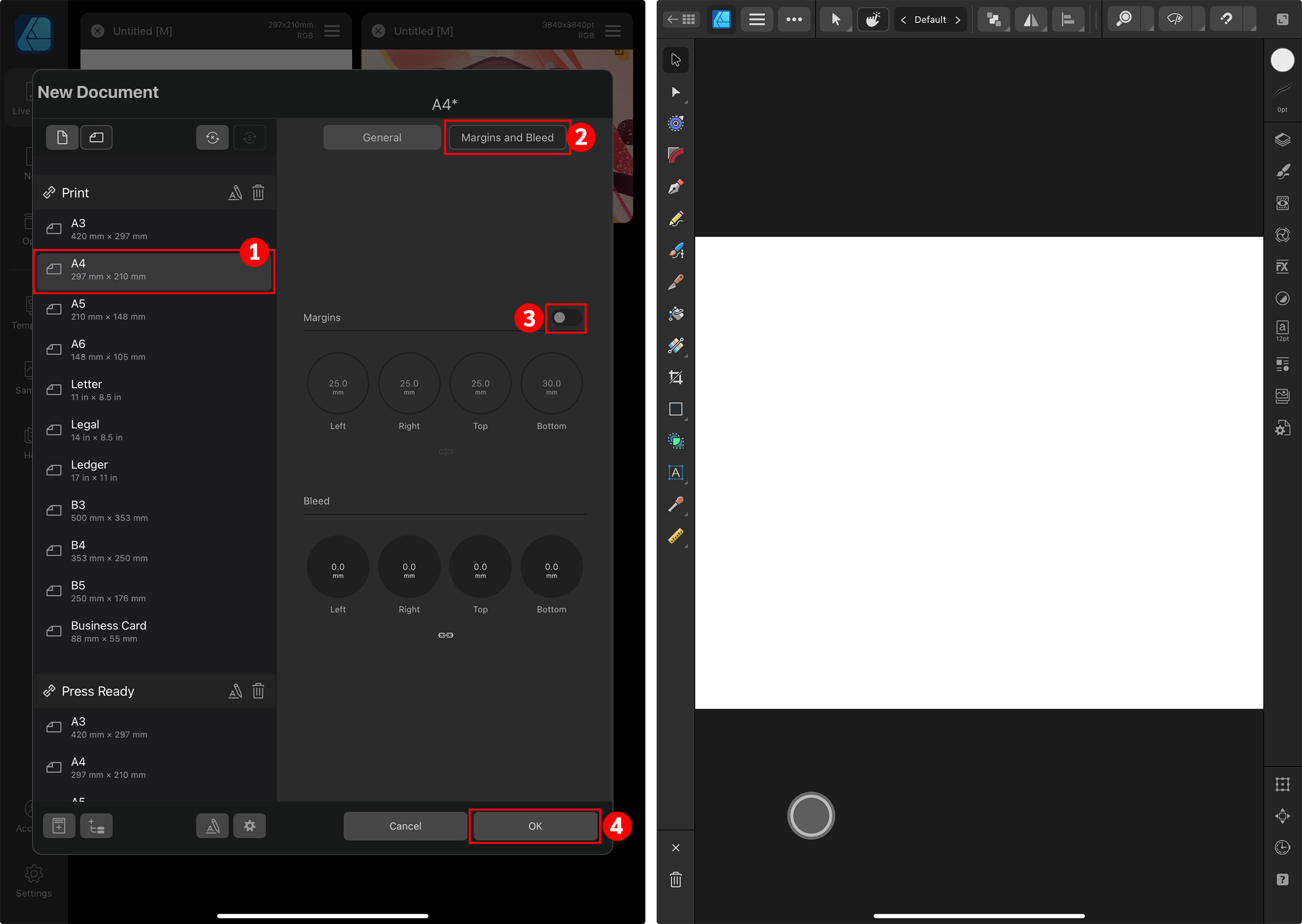This screenshot has width=1302, height=924.
Task: Select the Node tool arrow
Action: coord(676,92)
